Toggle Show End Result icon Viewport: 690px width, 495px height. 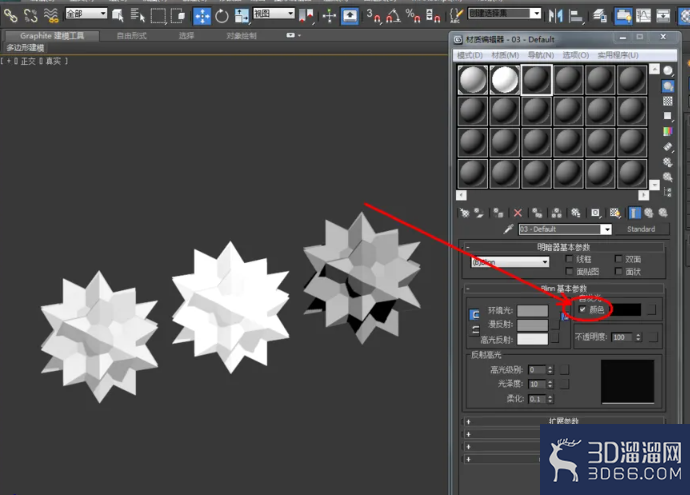pyautogui.click(x=634, y=213)
